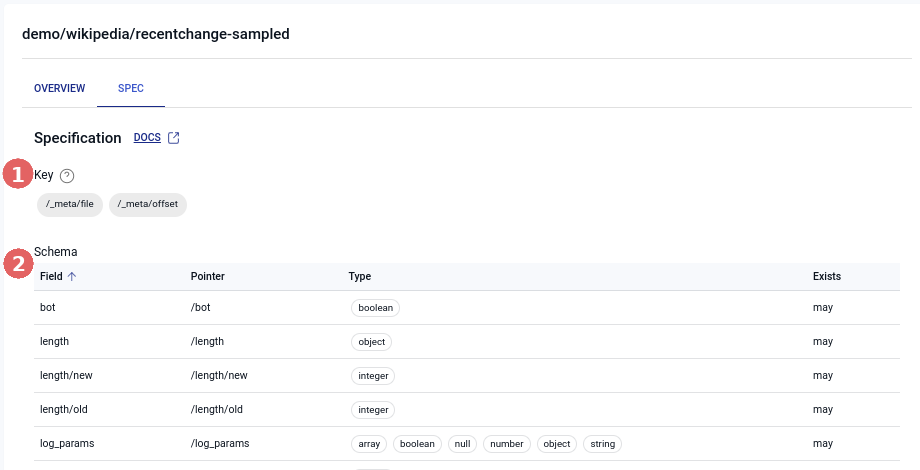Click the Exists column header
The image size is (920, 470).
click(826, 276)
